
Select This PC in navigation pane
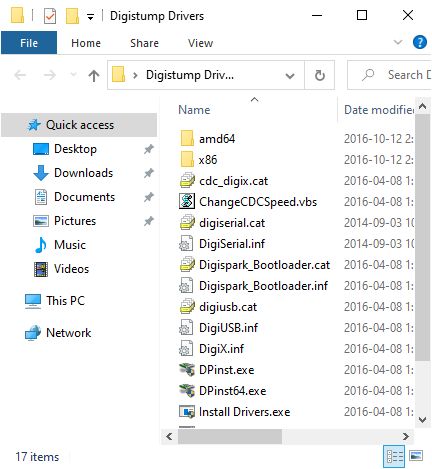[65, 301]
